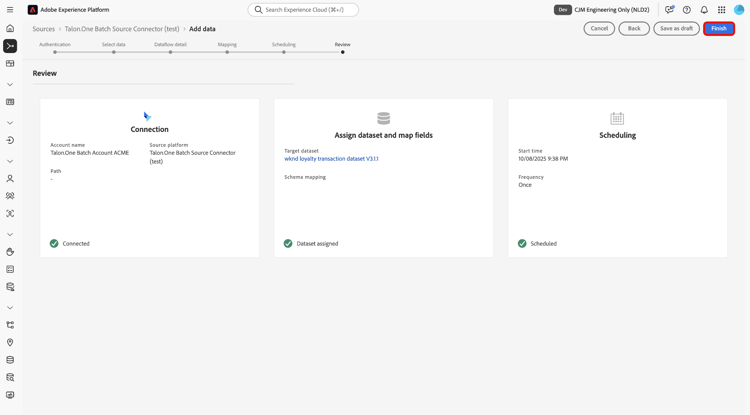Open Datasets via stacked cylinder sidebar icon
This screenshot has height=415, width=750.
point(10,360)
